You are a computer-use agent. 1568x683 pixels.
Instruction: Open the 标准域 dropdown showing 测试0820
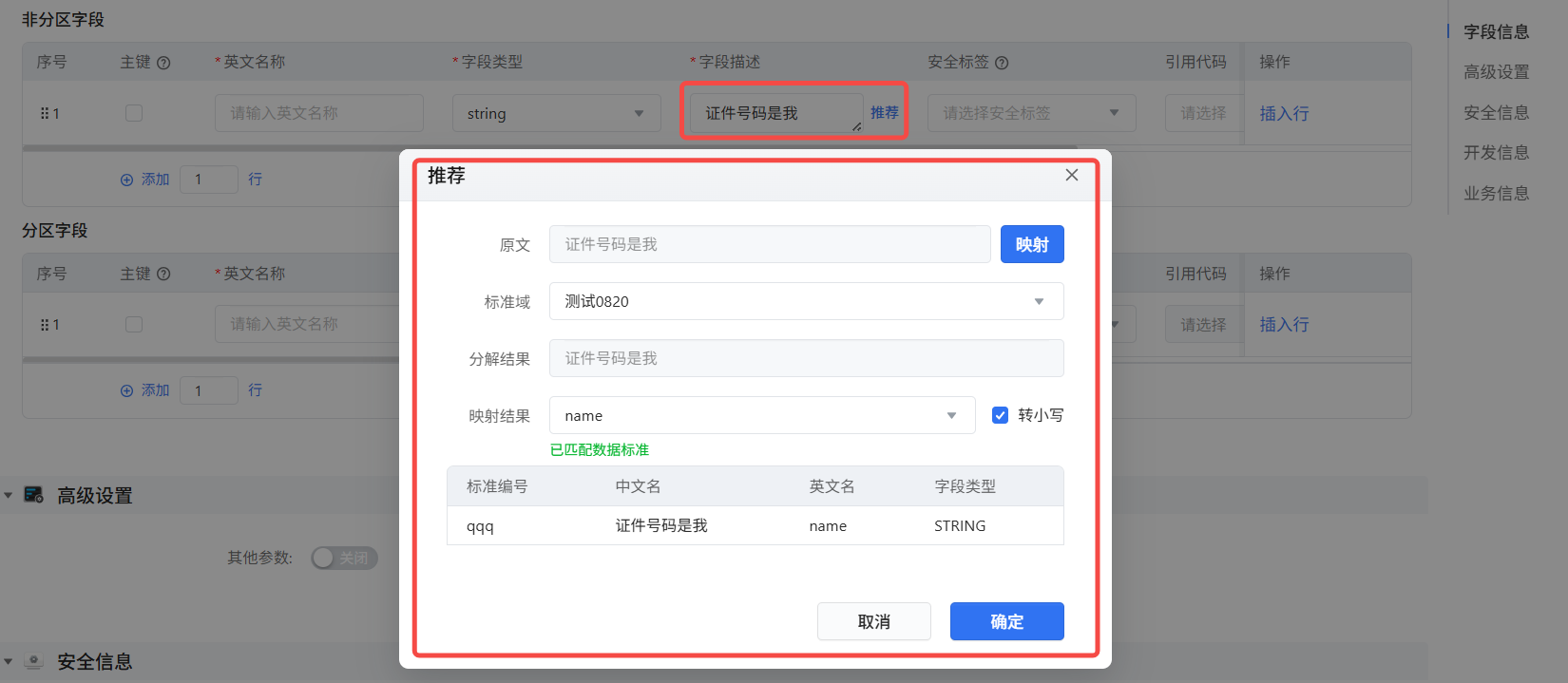click(806, 301)
